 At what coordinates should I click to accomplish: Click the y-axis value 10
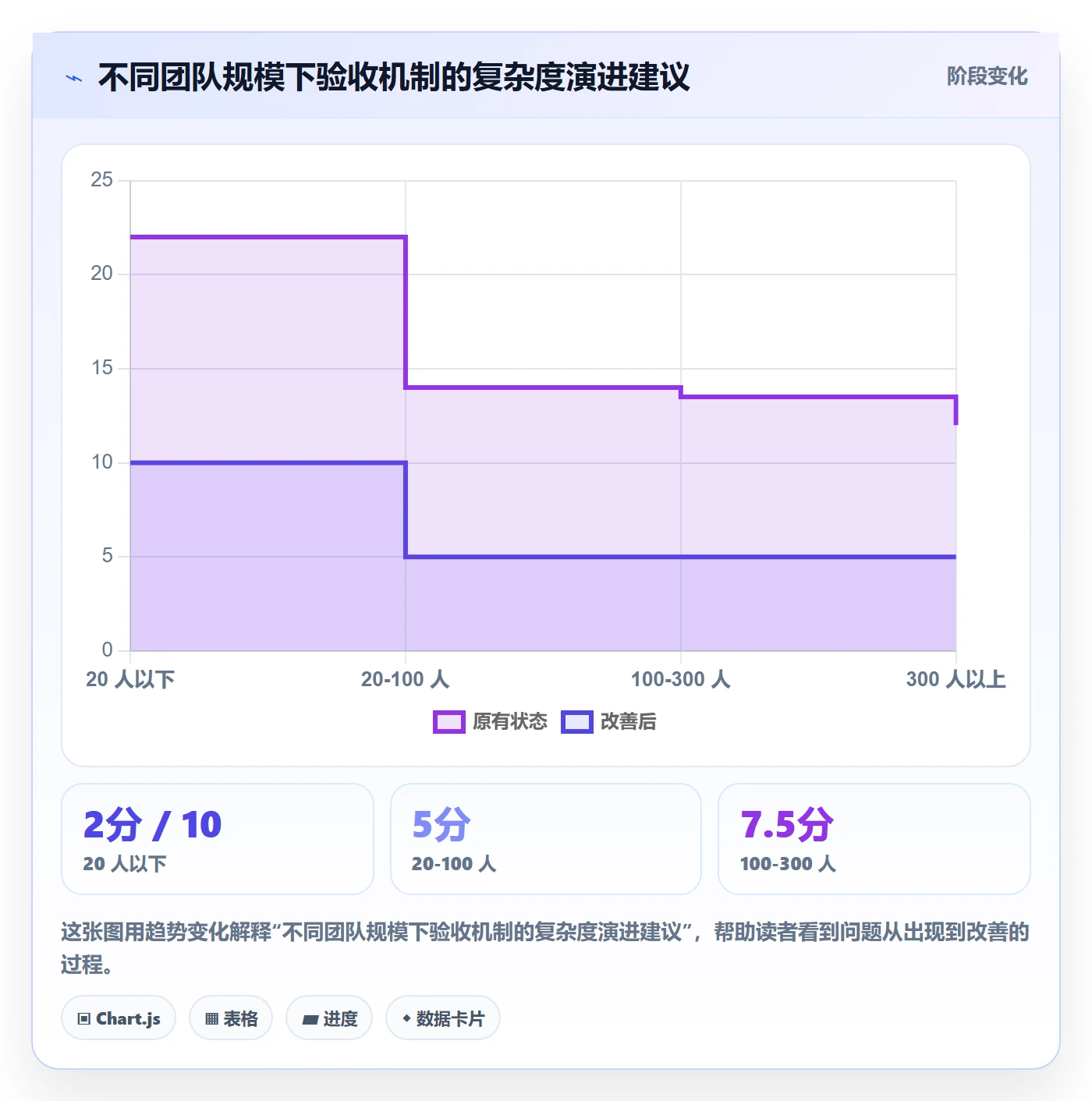pyautogui.click(x=101, y=462)
